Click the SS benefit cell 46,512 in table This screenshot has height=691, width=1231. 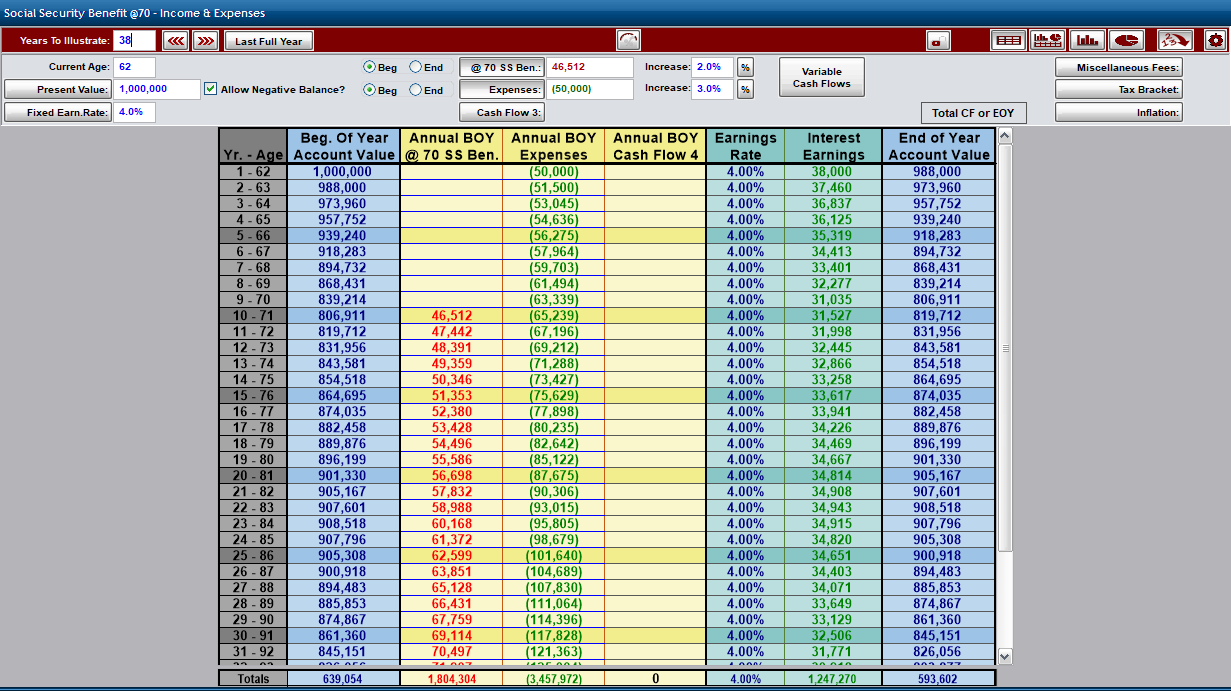pyautogui.click(x=451, y=316)
